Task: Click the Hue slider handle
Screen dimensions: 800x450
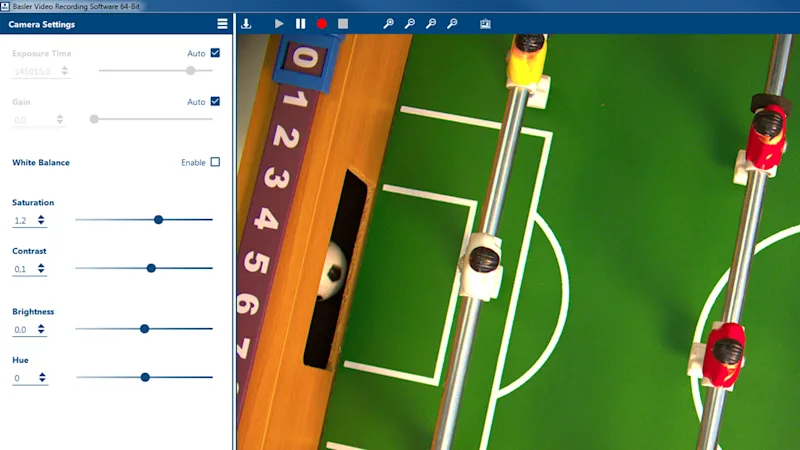Action: pyautogui.click(x=145, y=377)
